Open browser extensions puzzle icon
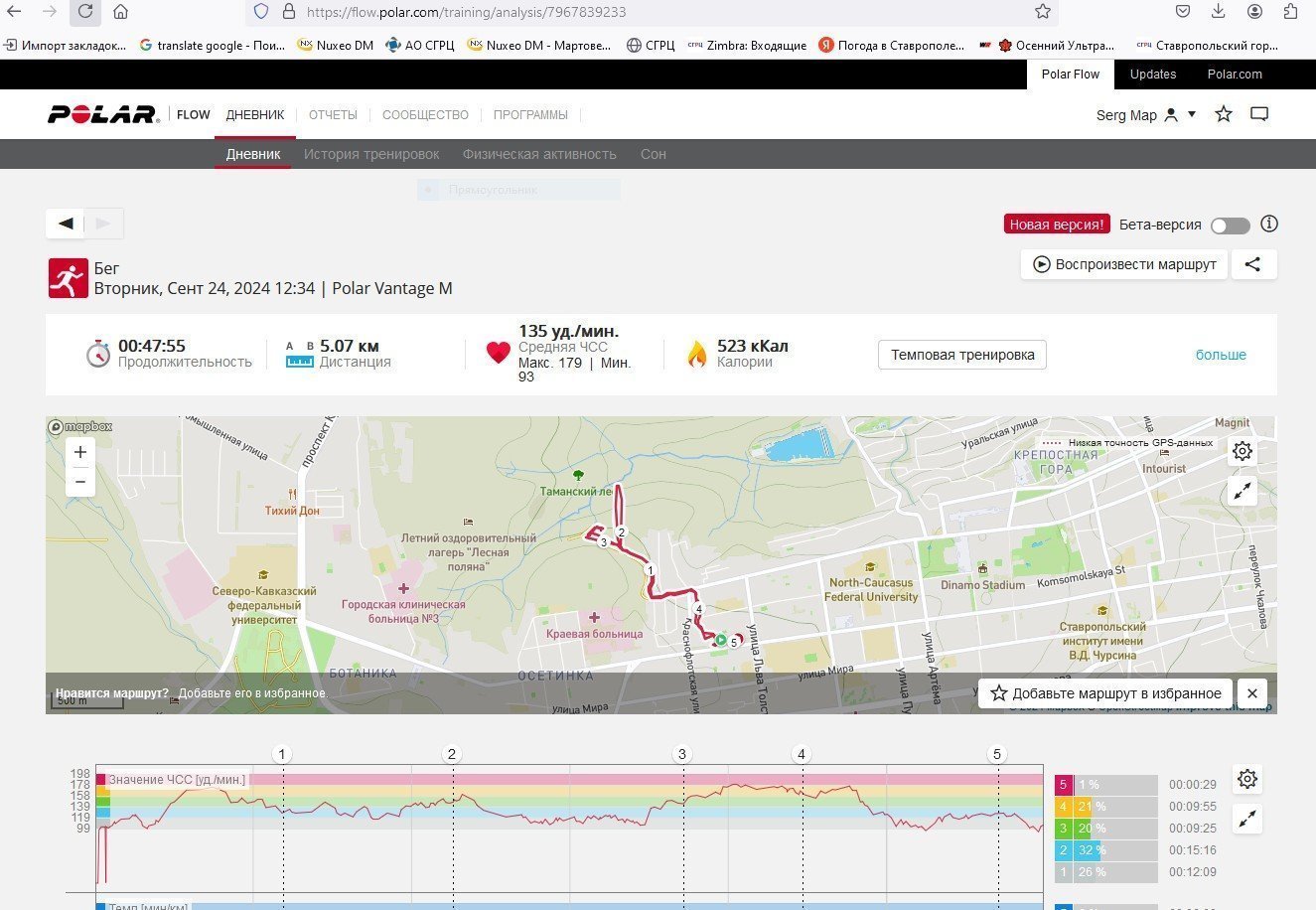1316x910 pixels. pyautogui.click(x=1290, y=12)
